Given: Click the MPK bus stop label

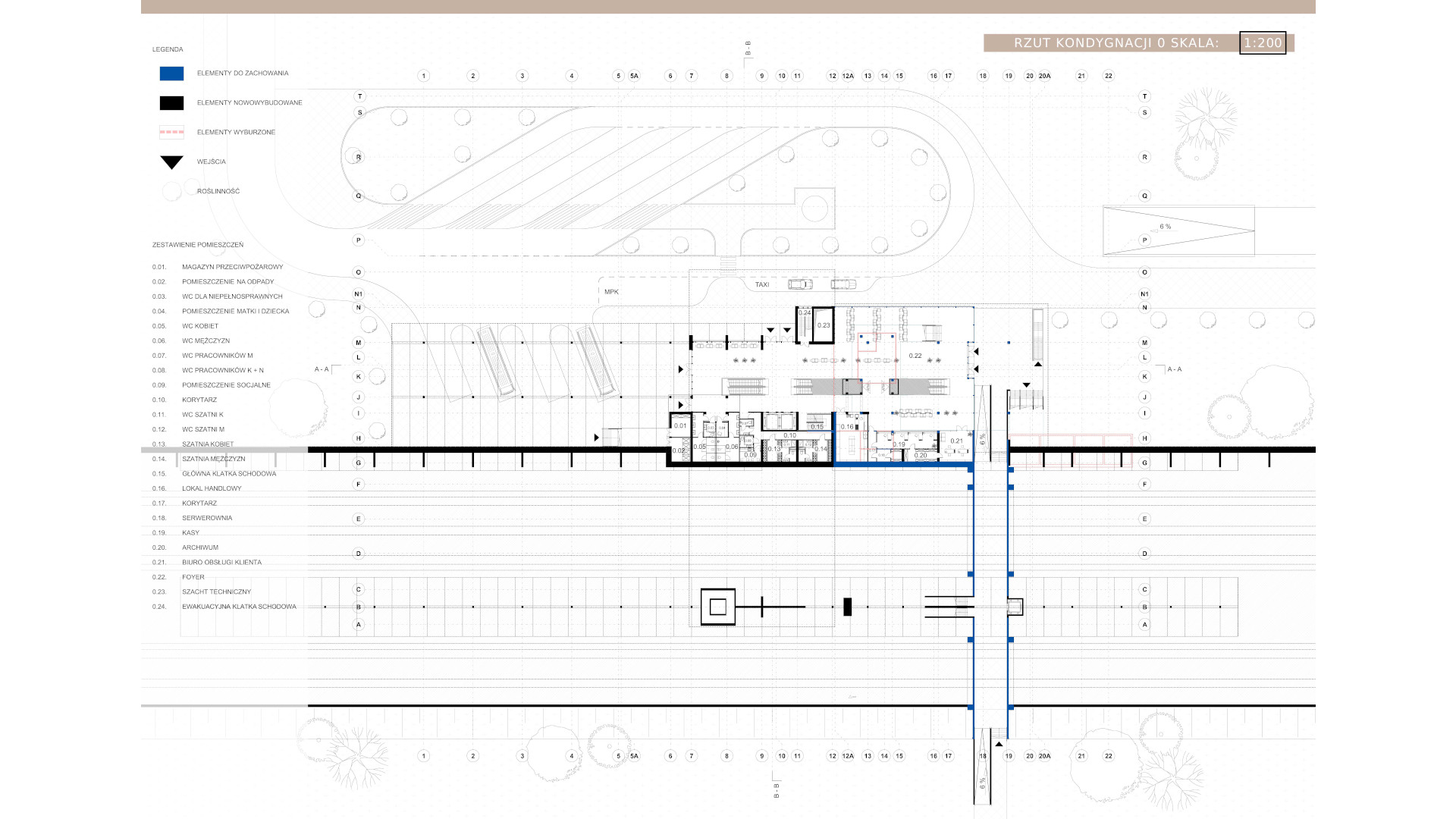Looking at the screenshot, I should 611,292.
